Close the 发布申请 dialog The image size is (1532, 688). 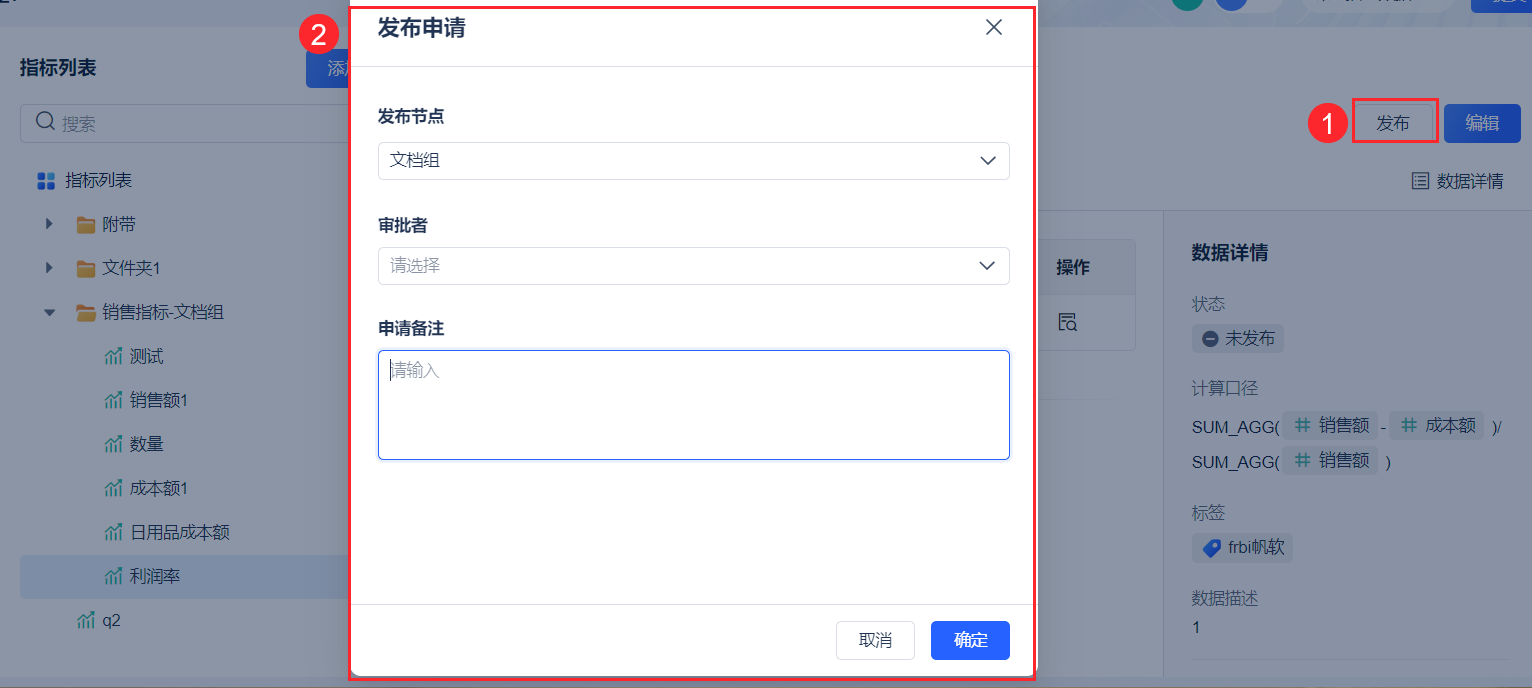[x=993, y=28]
